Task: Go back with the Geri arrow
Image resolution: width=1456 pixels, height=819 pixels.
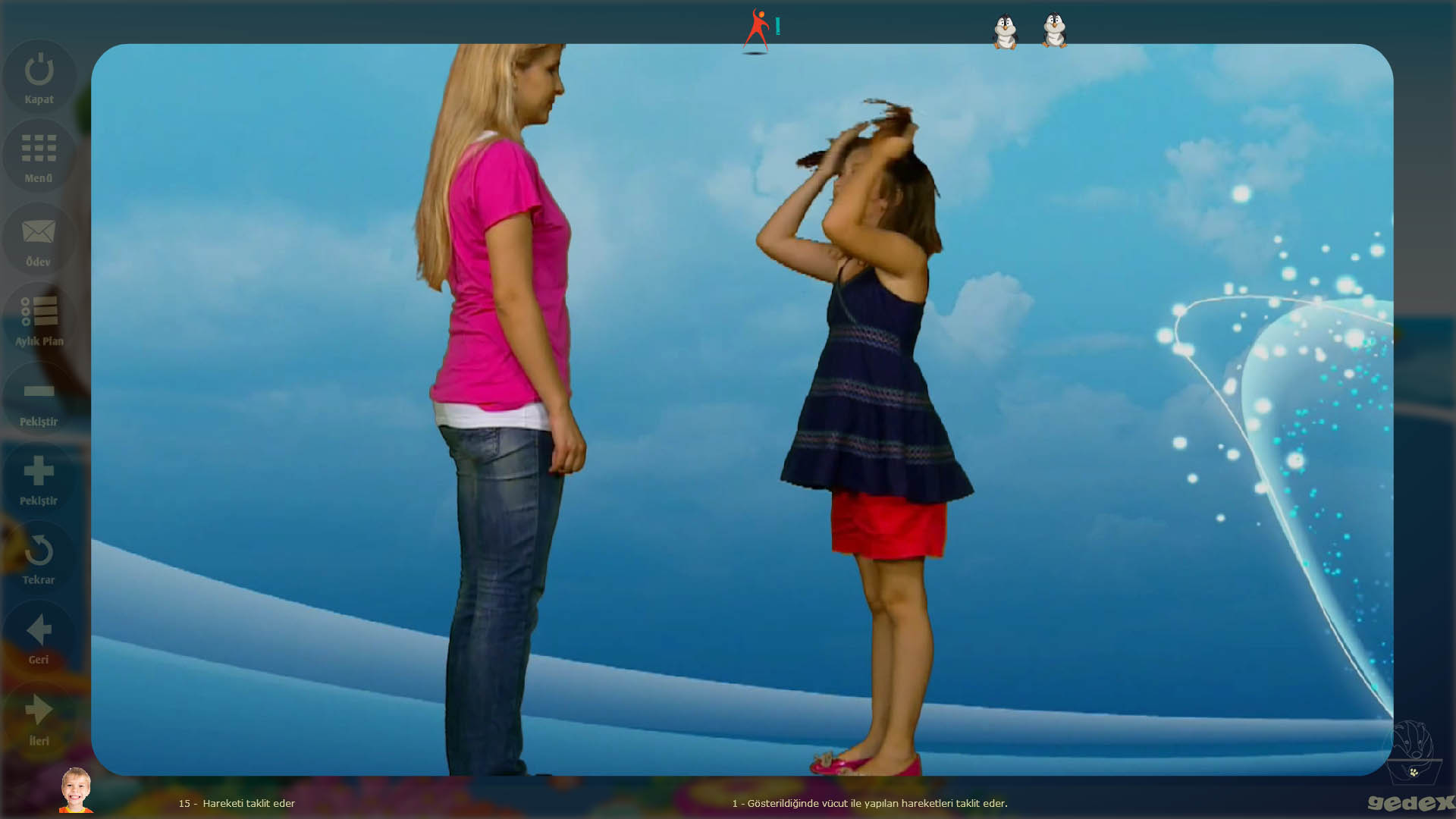Action: 39,630
